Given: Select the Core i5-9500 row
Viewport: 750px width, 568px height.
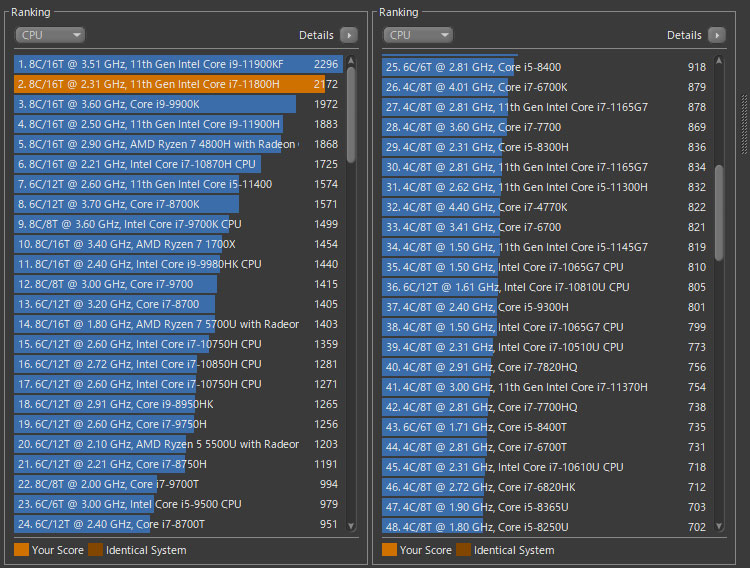Looking at the screenshot, I should 178,504.
